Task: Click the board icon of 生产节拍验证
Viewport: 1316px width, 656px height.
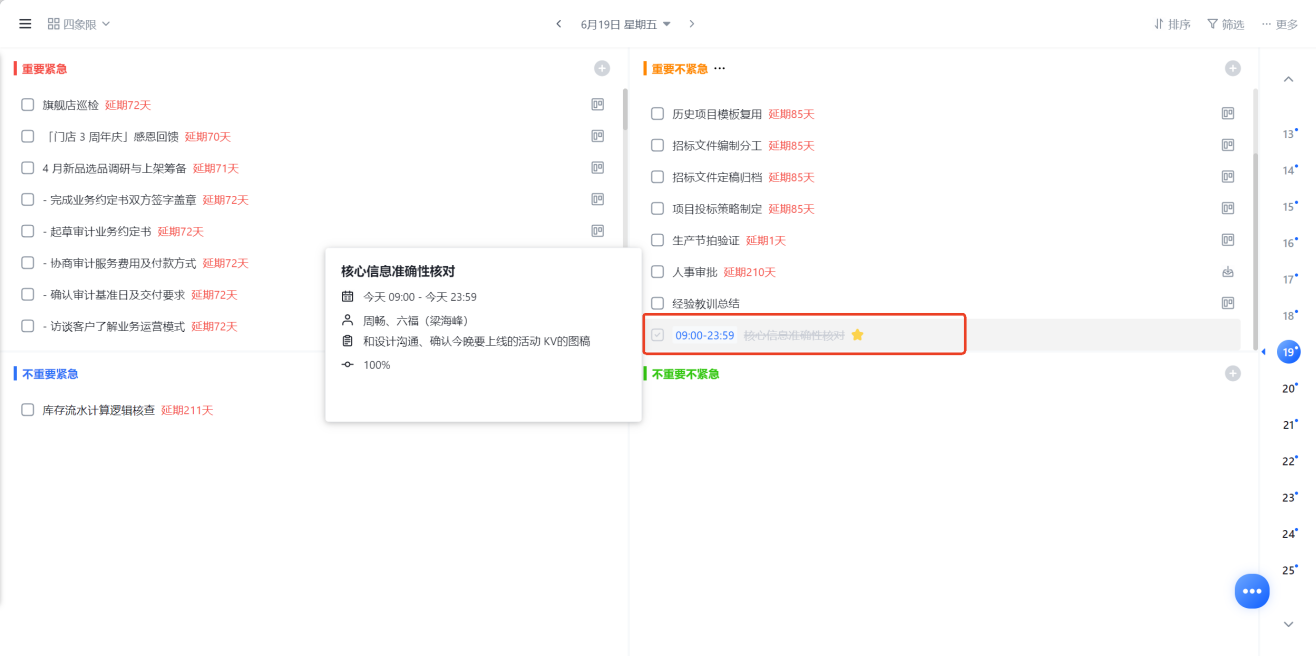Action: coord(1228,240)
